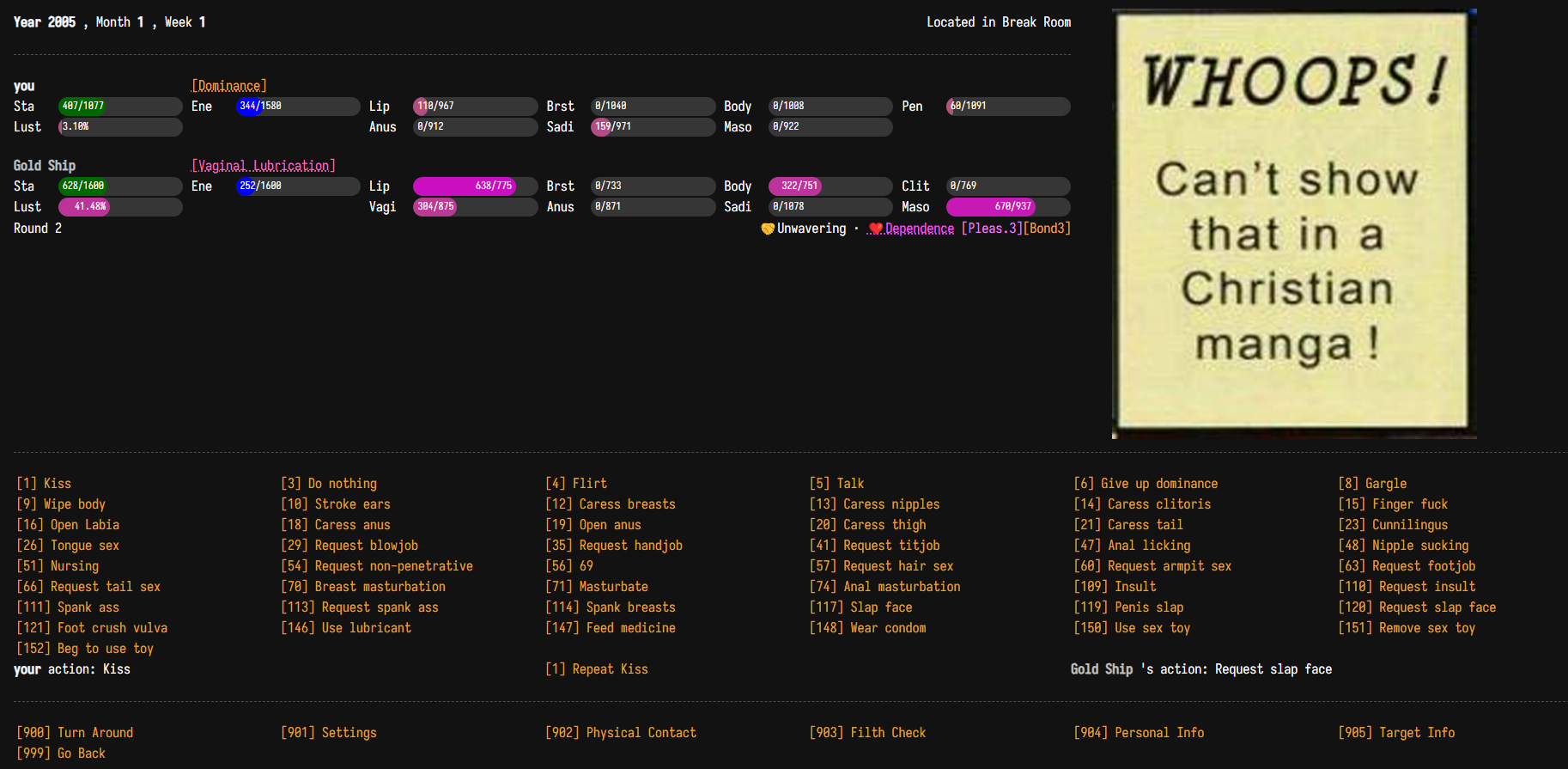Click the 'Round 2' counter text
This screenshot has width=1568, height=769.
tap(38, 229)
